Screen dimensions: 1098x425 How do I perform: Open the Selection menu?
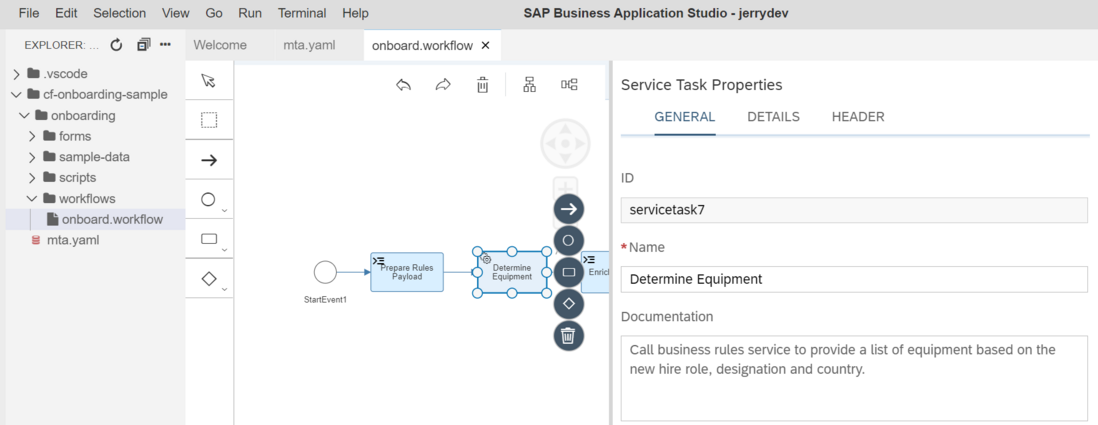click(x=120, y=13)
